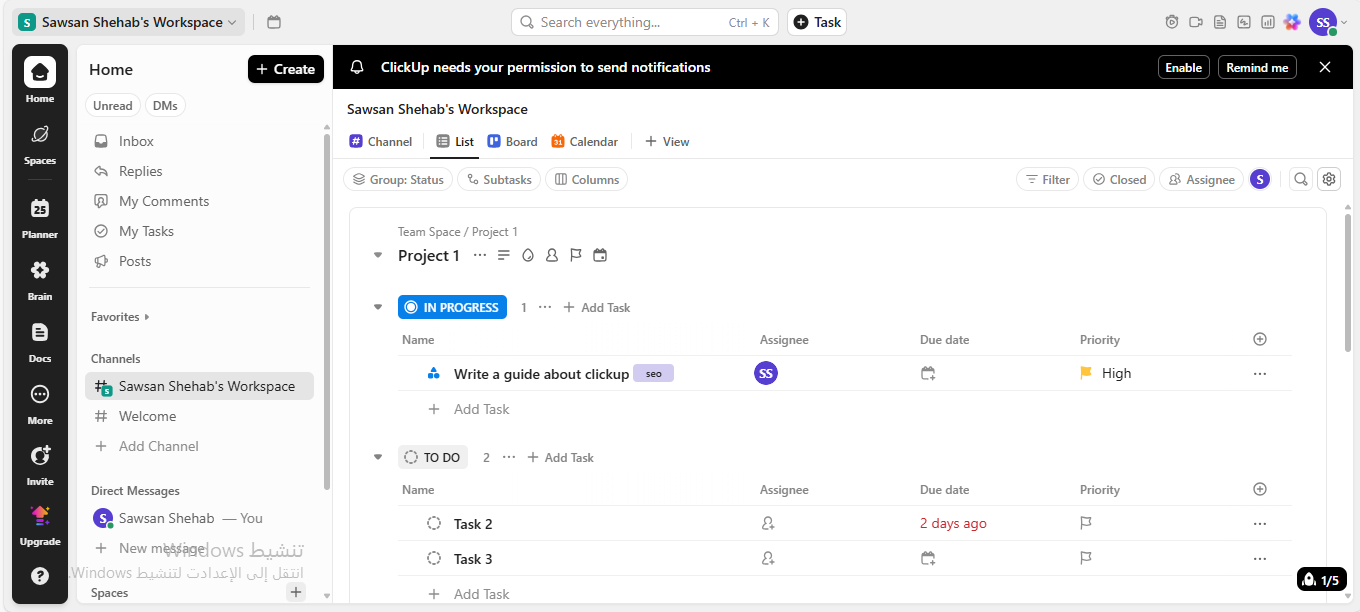1360x612 pixels.
Task: Open the Columns options
Action: (586, 179)
